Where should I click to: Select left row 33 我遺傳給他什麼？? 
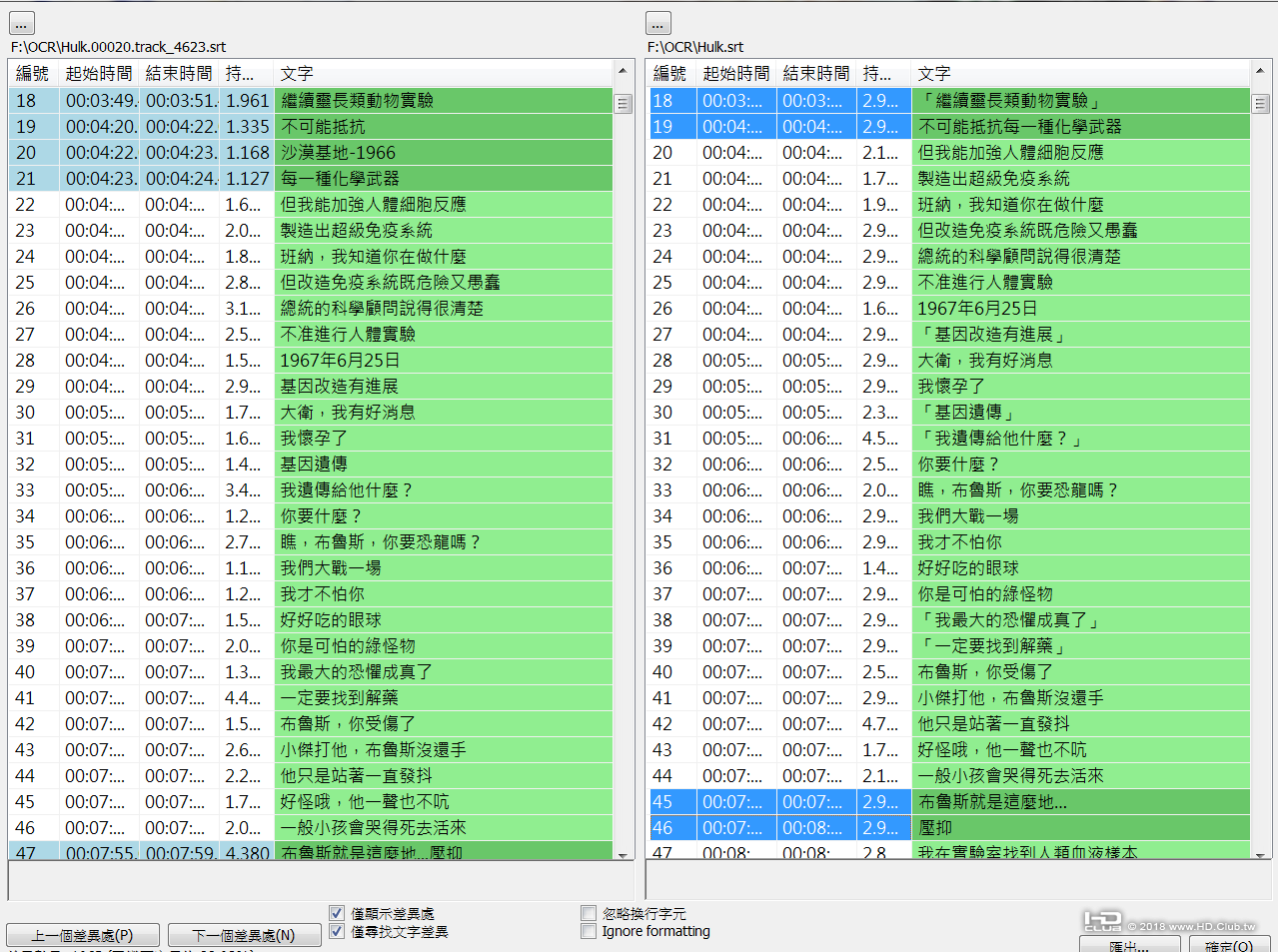pyautogui.click(x=311, y=489)
